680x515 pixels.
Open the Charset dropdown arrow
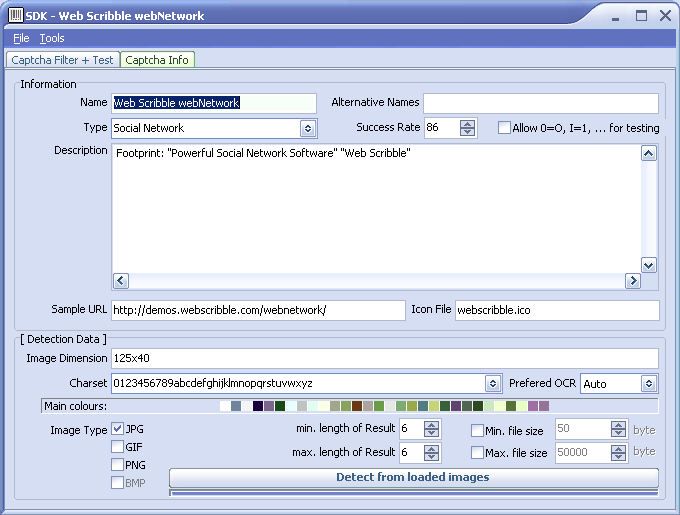[493, 383]
